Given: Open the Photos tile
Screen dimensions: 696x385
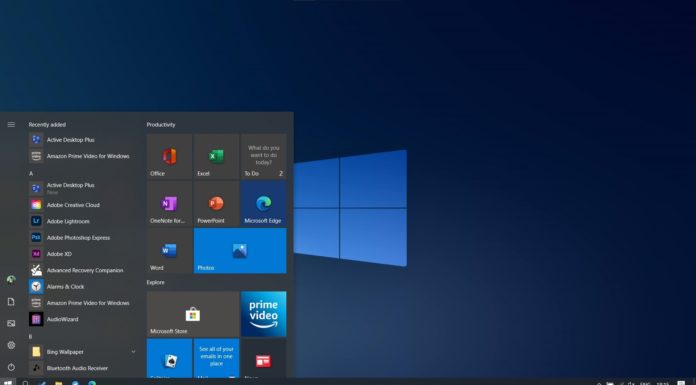Looking at the screenshot, I should point(240,251).
